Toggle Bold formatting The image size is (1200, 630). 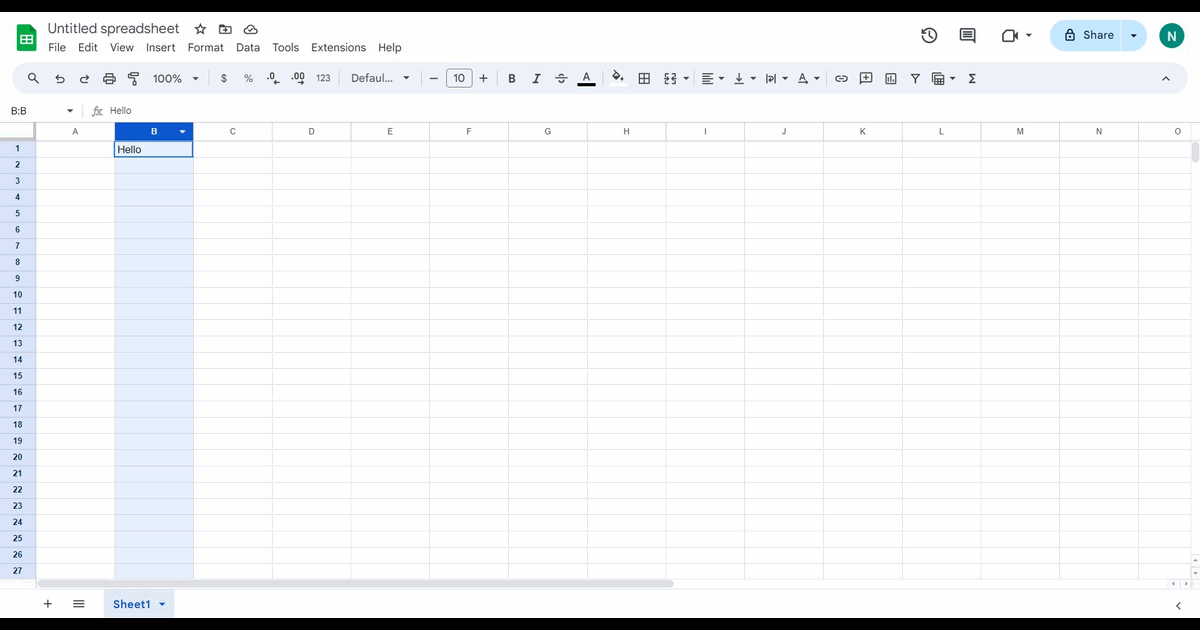point(512,78)
